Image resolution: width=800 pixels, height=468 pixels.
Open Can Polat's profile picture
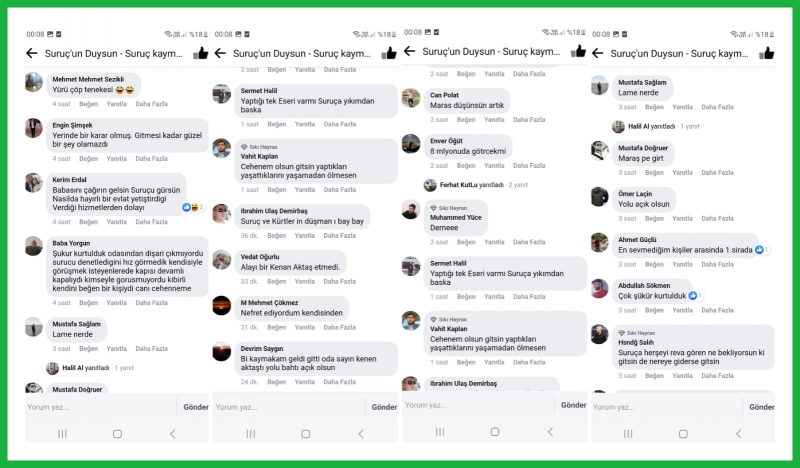click(411, 97)
